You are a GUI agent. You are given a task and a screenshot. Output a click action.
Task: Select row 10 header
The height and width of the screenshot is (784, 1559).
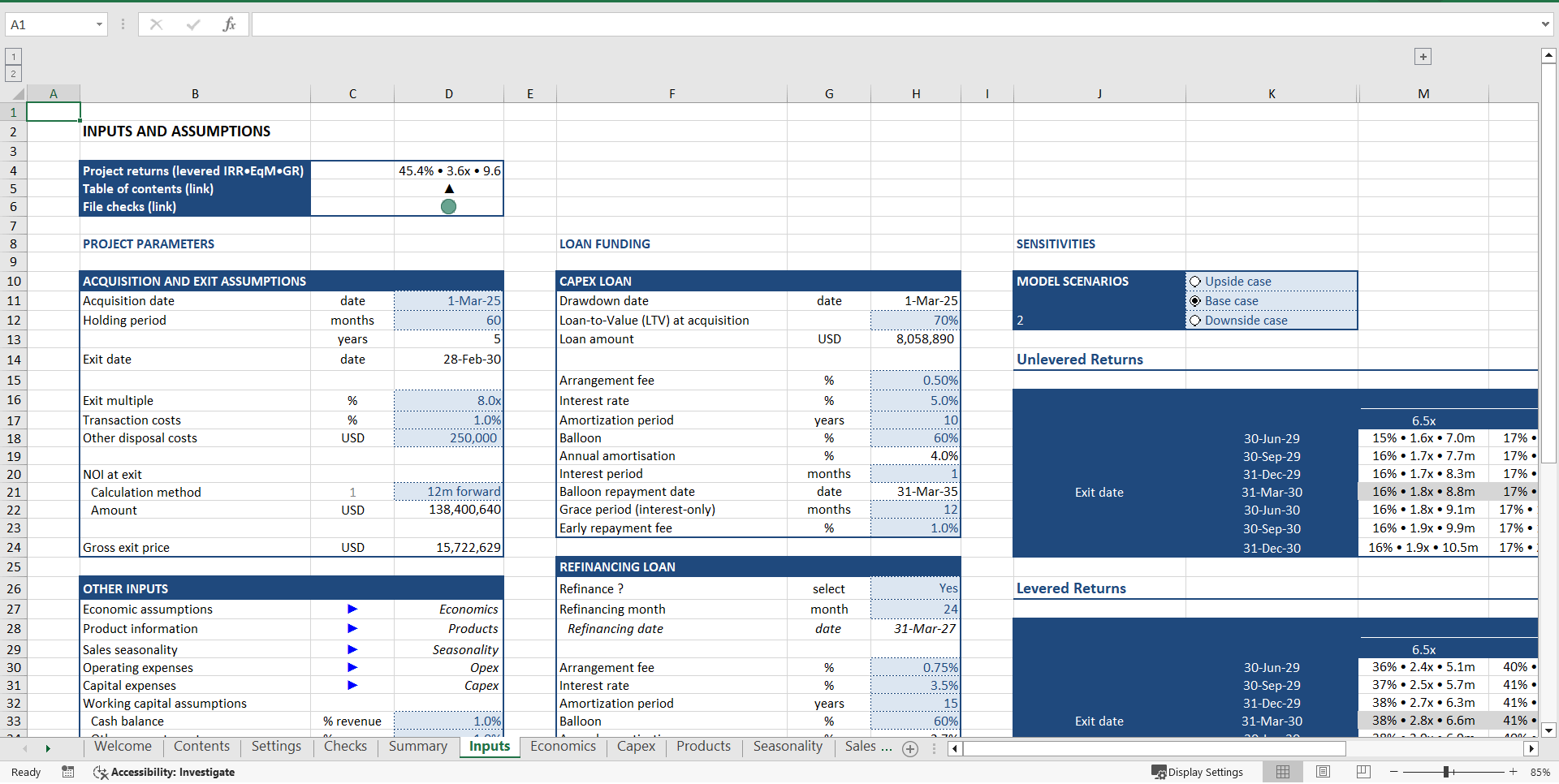click(x=13, y=281)
